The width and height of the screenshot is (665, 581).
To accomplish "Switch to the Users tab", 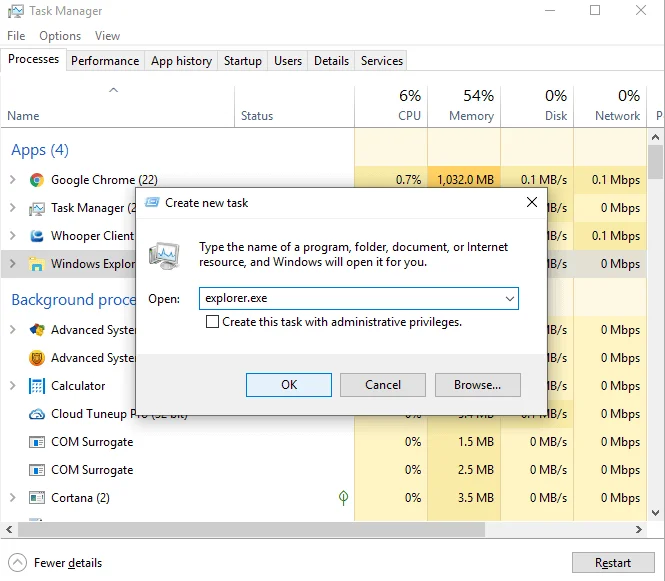I will click(x=288, y=61).
